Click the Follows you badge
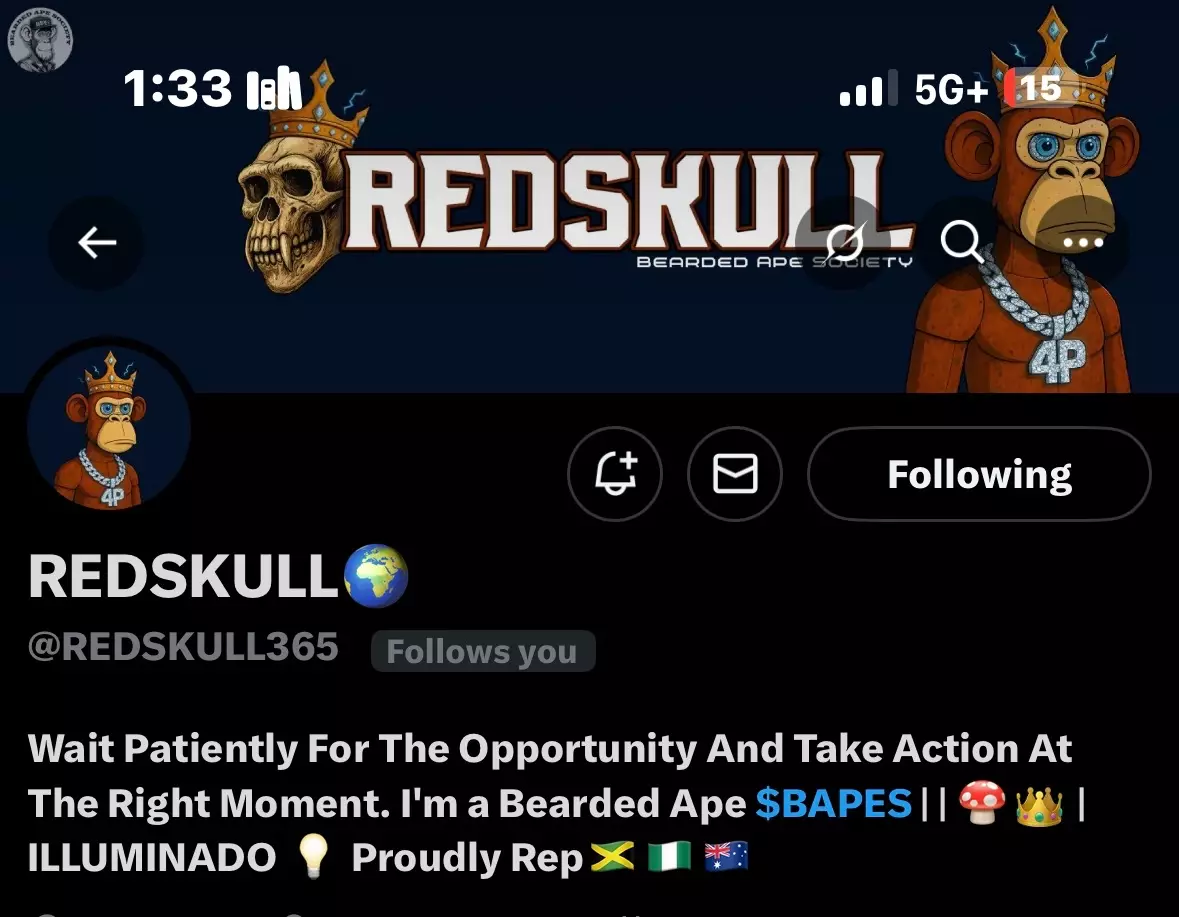This screenshot has width=1179, height=917. (483, 651)
